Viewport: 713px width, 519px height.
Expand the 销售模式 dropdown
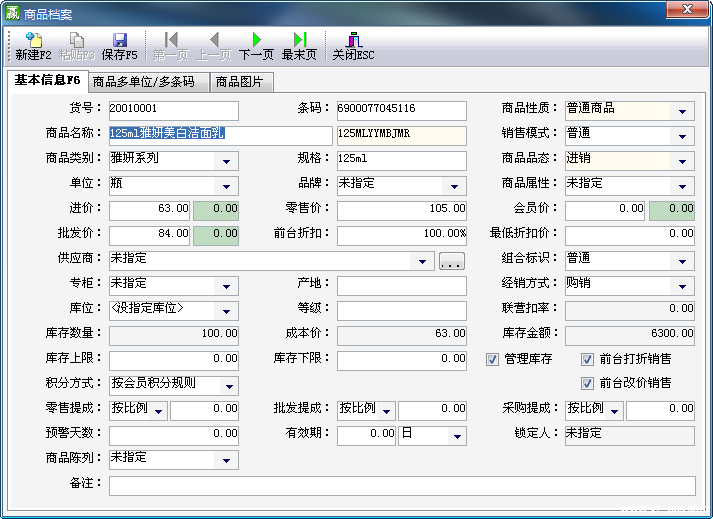682,136
